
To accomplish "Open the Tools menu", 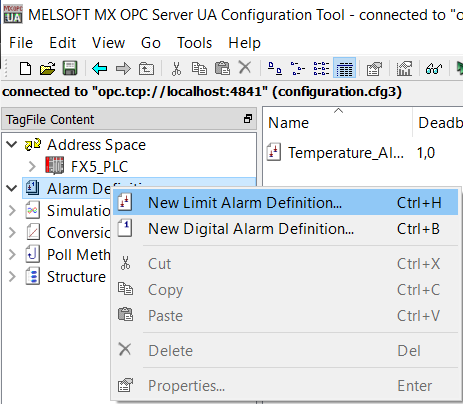I will click(194, 43).
